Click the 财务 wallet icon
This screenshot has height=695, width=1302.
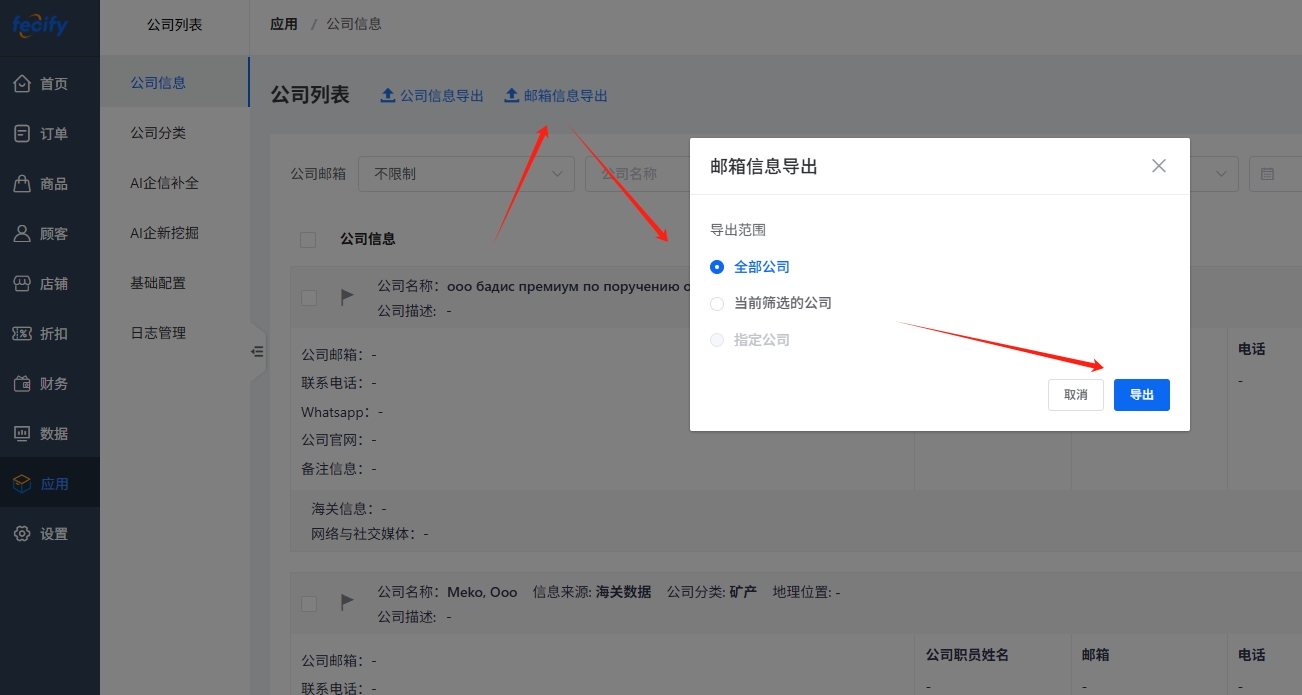(22, 384)
